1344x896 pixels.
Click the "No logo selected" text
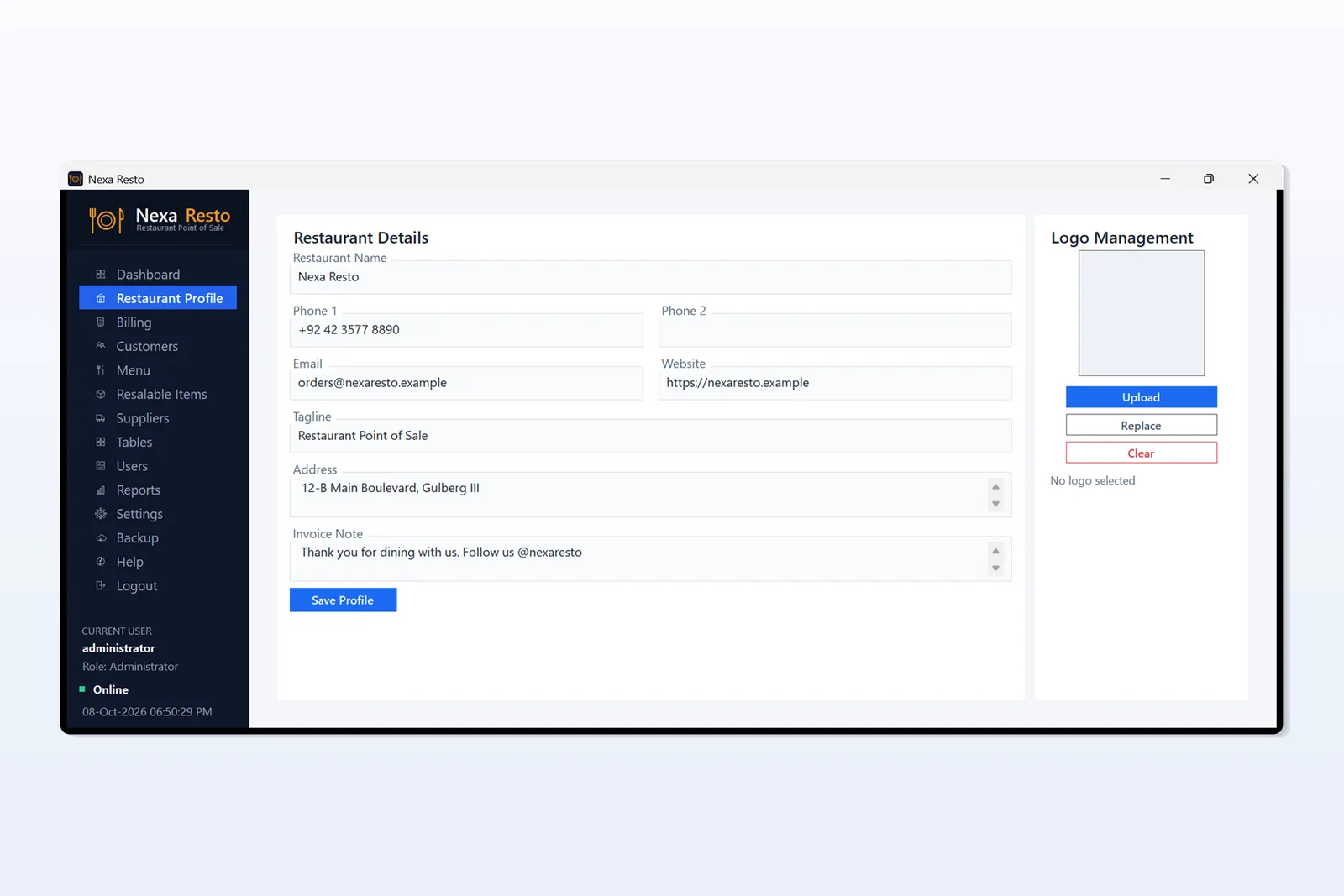click(x=1093, y=480)
